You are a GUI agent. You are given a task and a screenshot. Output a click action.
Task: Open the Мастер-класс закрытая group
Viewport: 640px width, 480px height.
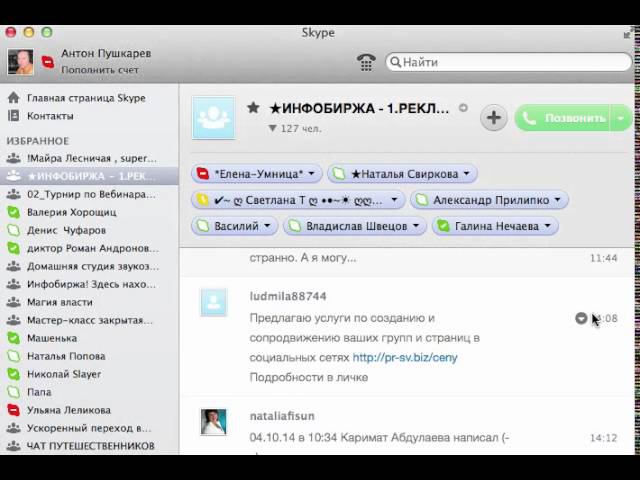click(89, 320)
